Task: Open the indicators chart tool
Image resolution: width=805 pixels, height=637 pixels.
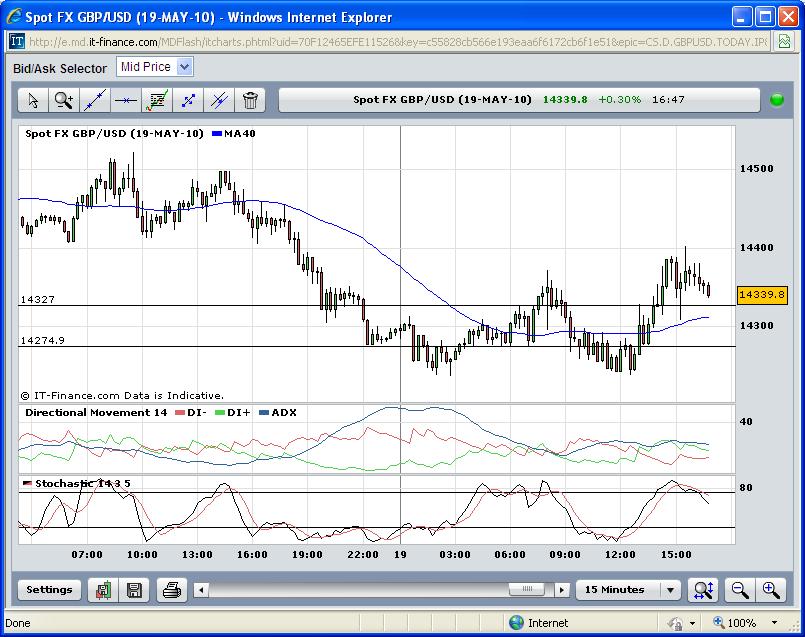Action: click(157, 100)
